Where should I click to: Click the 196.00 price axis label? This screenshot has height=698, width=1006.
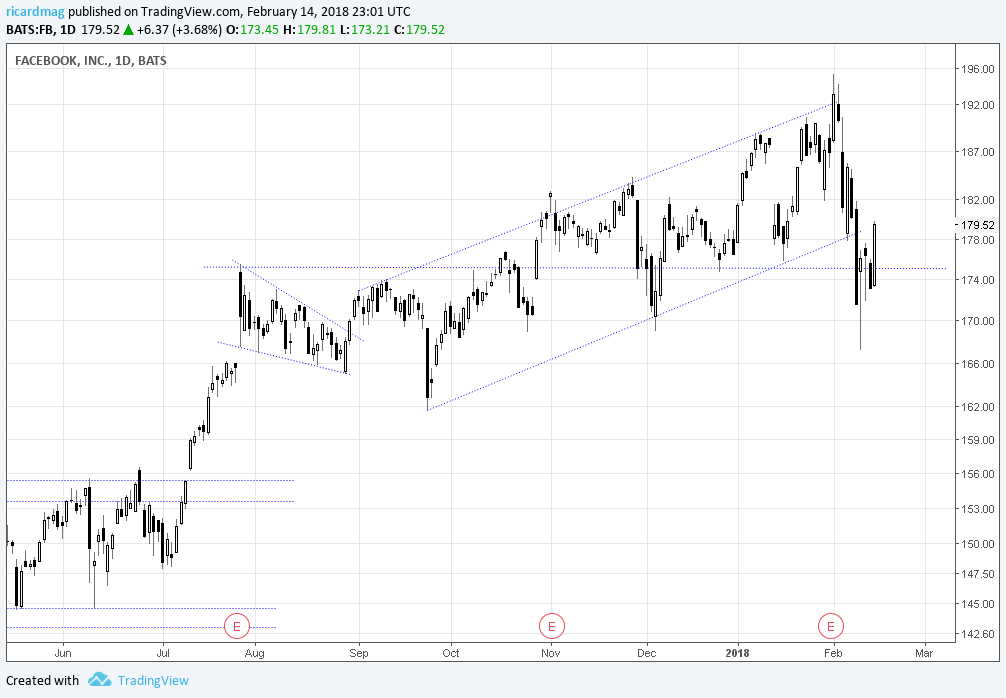coord(979,69)
